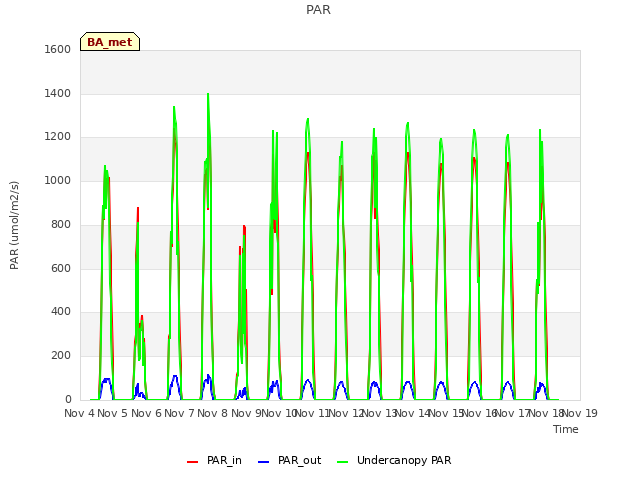
Task: Click the Nov 5 x-axis tick label
Action: 113,413
